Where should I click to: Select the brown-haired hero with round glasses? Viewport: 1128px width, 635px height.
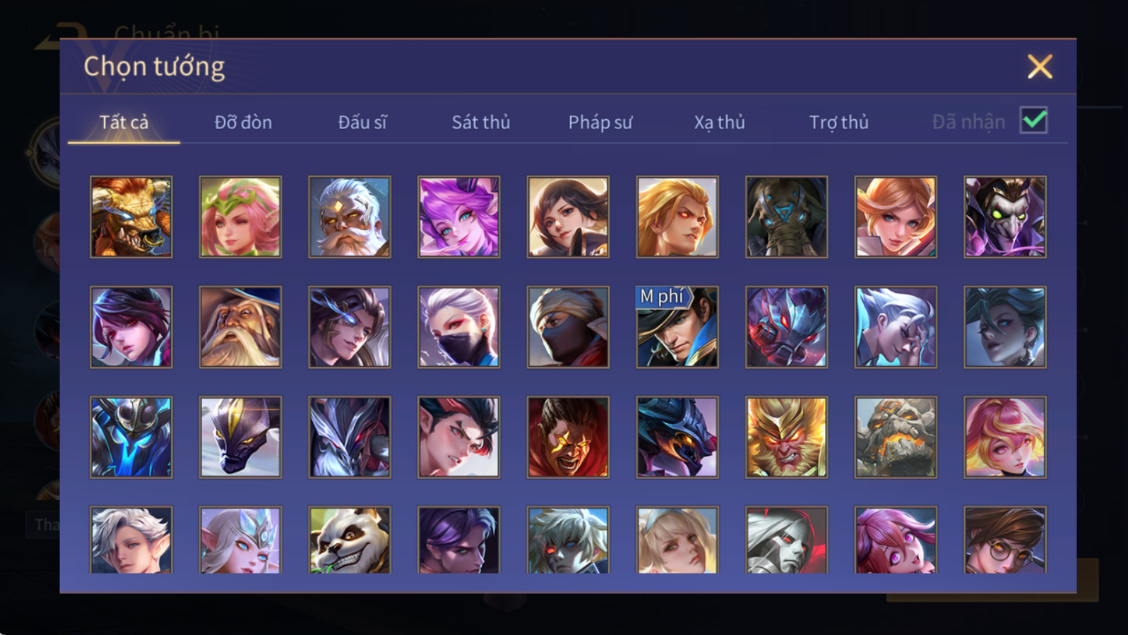coord(1005,540)
